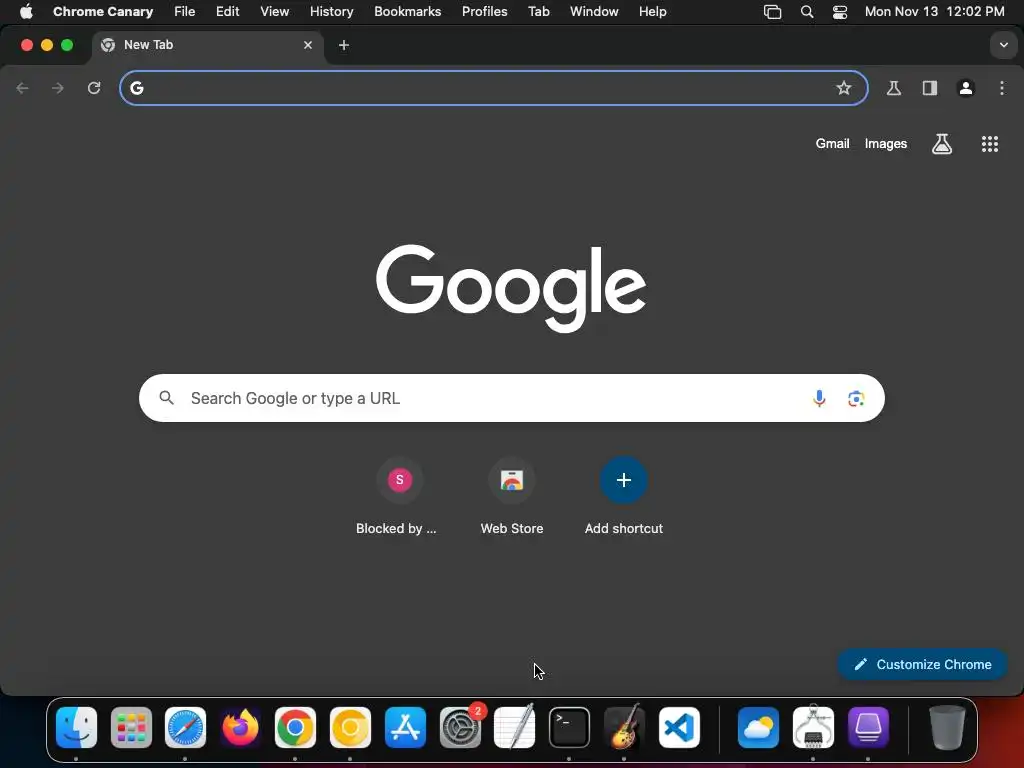Viewport: 1024px width, 768px height.
Task: Click the Google logo
Action: (511, 289)
